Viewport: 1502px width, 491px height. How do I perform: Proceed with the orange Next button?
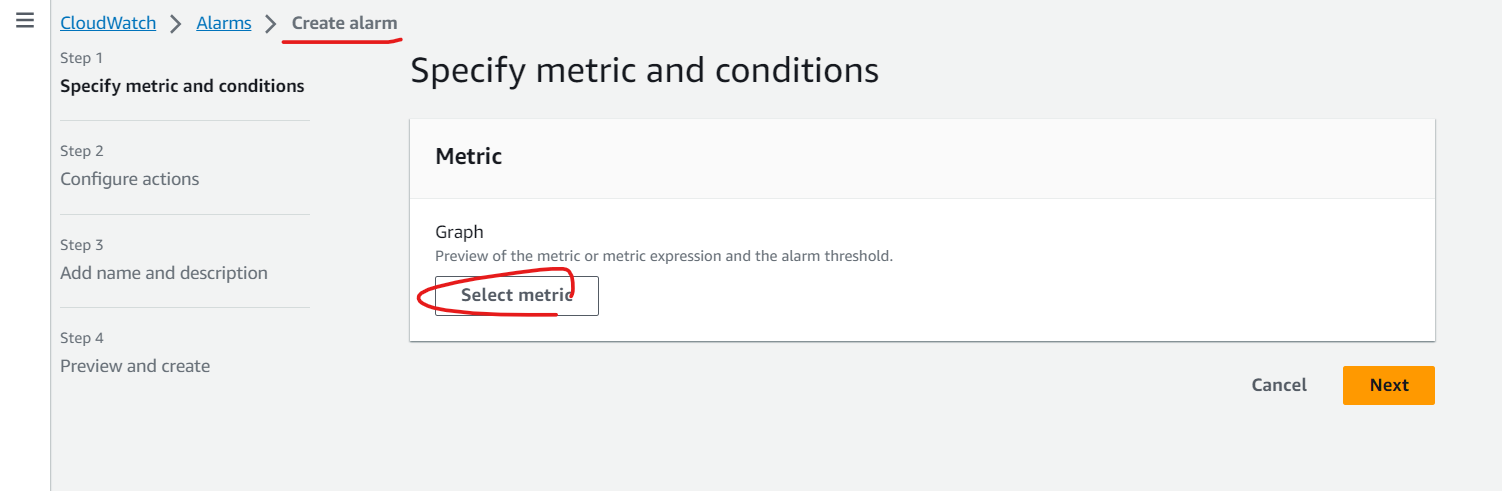click(1389, 385)
